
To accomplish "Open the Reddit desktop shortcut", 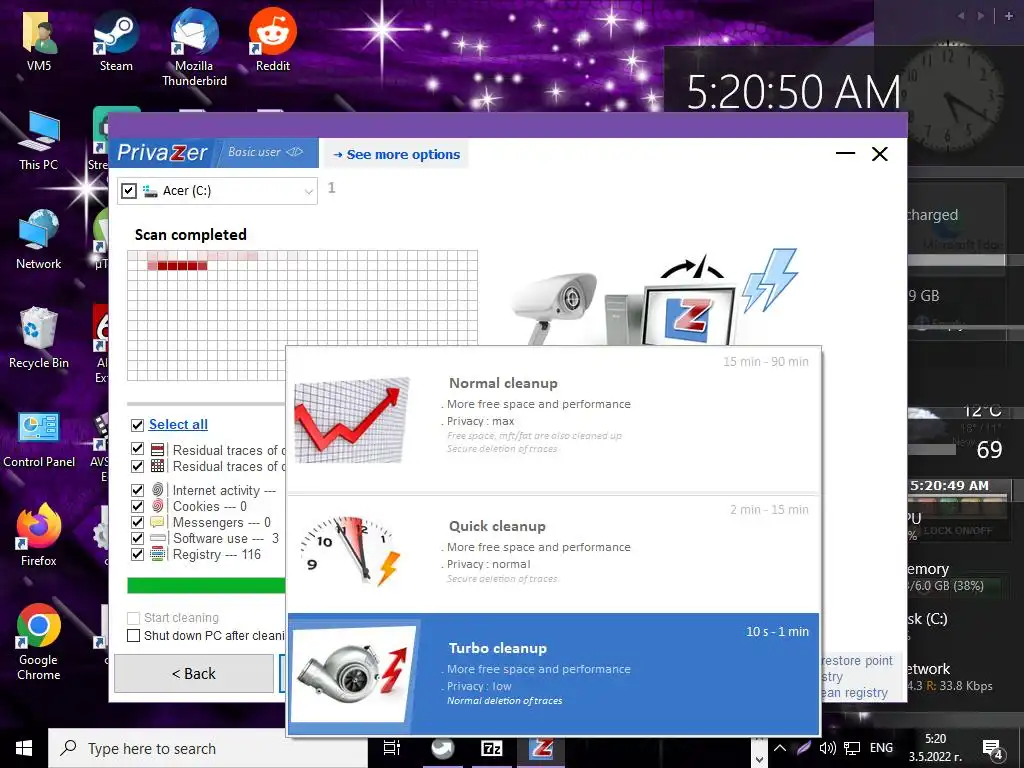I will (272, 40).
